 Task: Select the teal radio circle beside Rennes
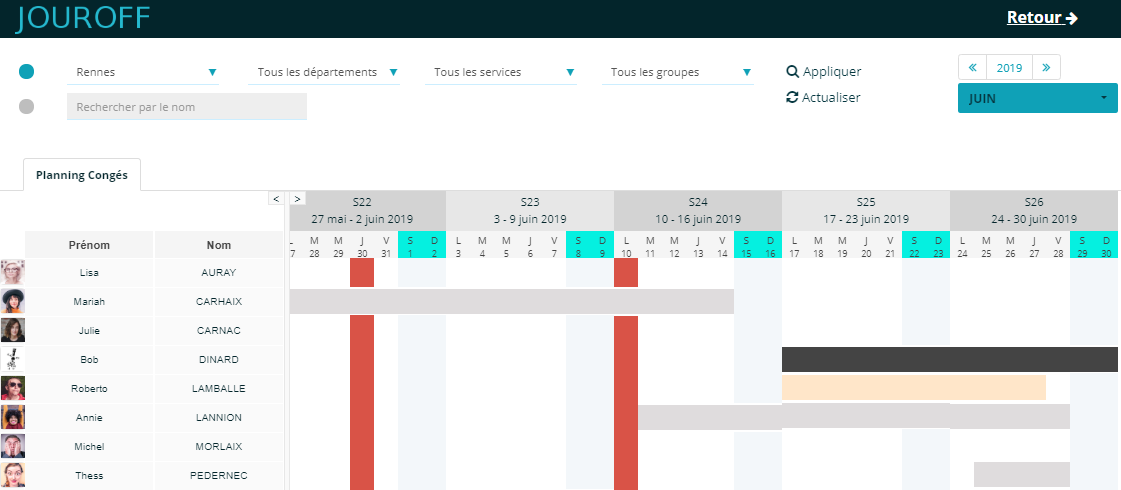[27, 72]
